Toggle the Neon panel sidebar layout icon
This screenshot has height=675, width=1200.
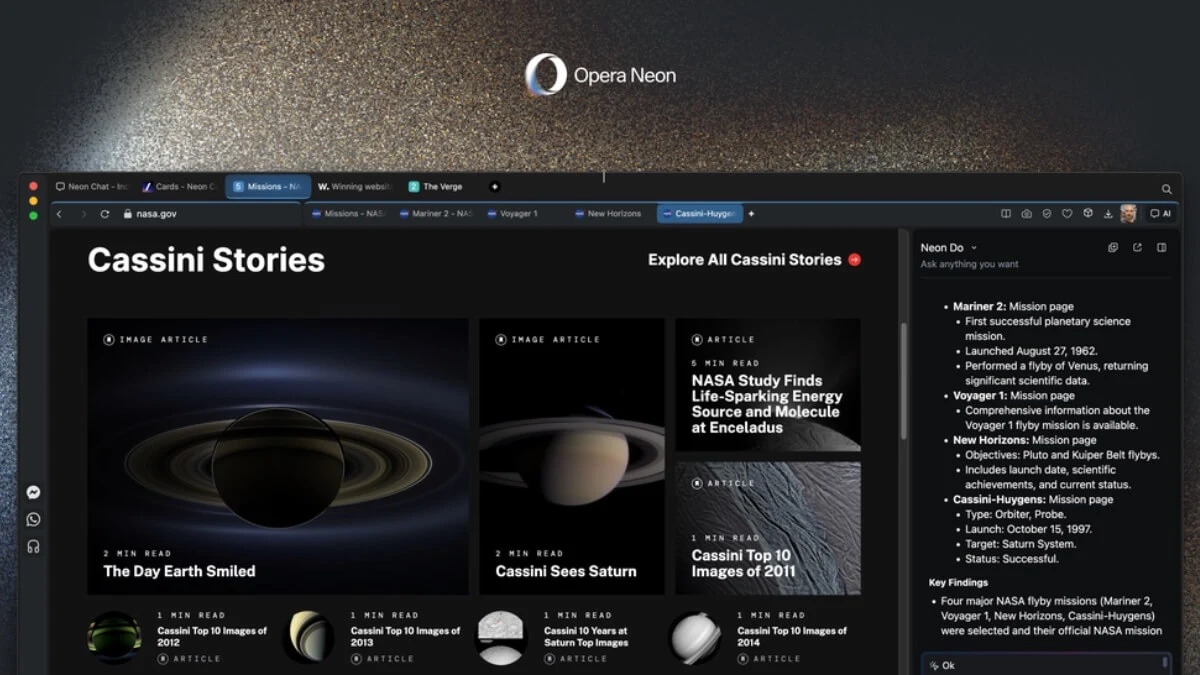tap(1161, 248)
